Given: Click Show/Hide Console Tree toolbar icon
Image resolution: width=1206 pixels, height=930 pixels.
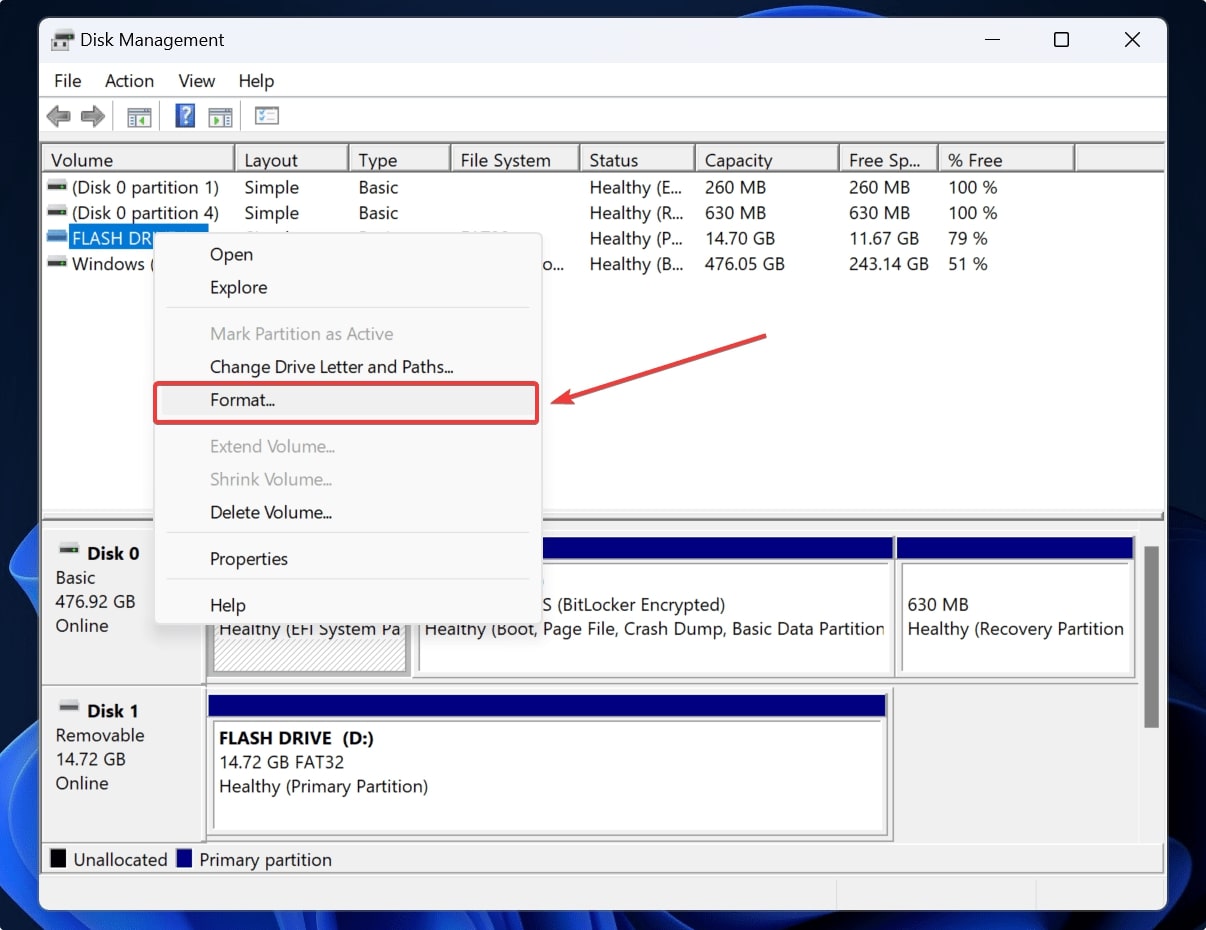Looking at the screenshot, I should 139,117.
